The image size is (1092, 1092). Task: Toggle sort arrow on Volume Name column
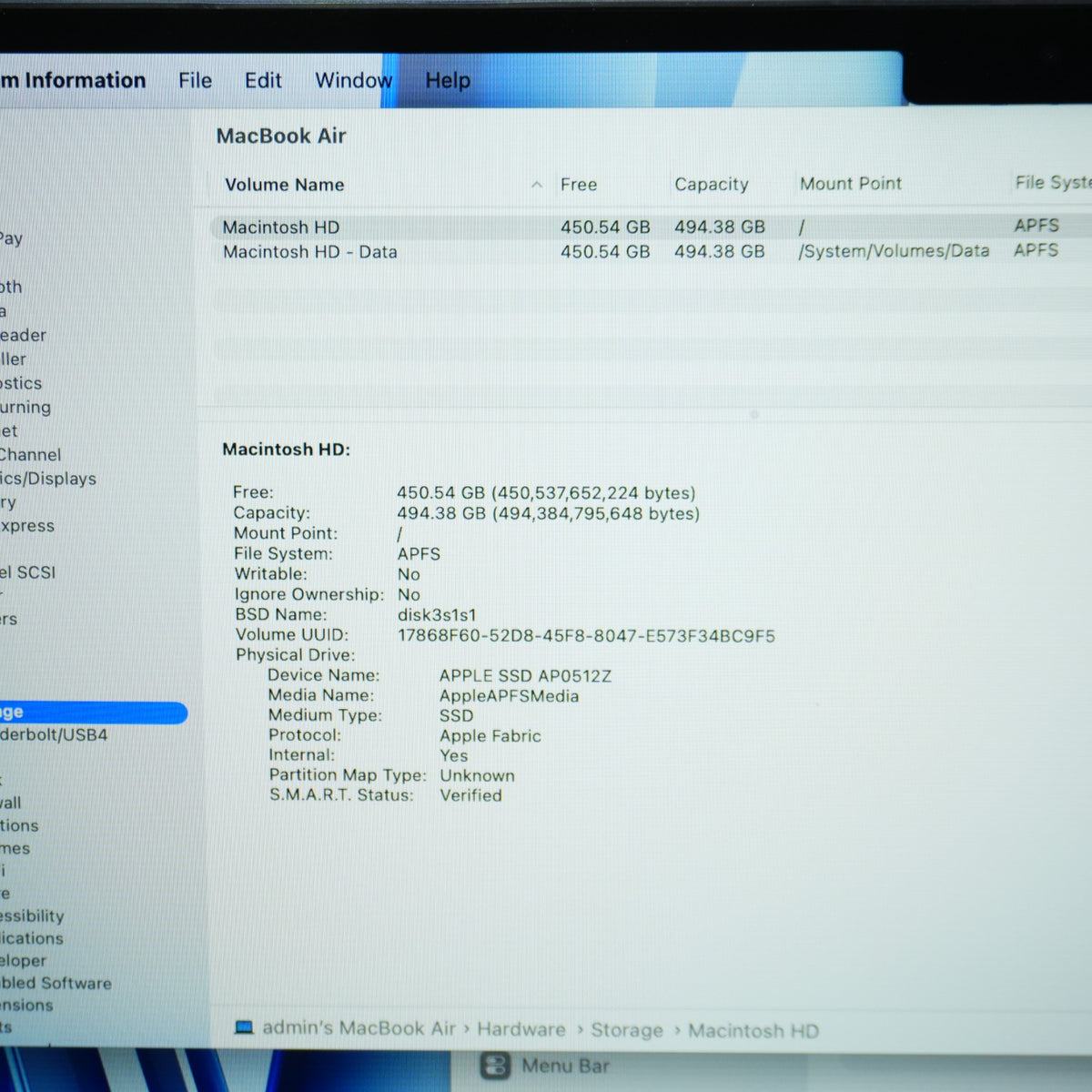(537, 185)
